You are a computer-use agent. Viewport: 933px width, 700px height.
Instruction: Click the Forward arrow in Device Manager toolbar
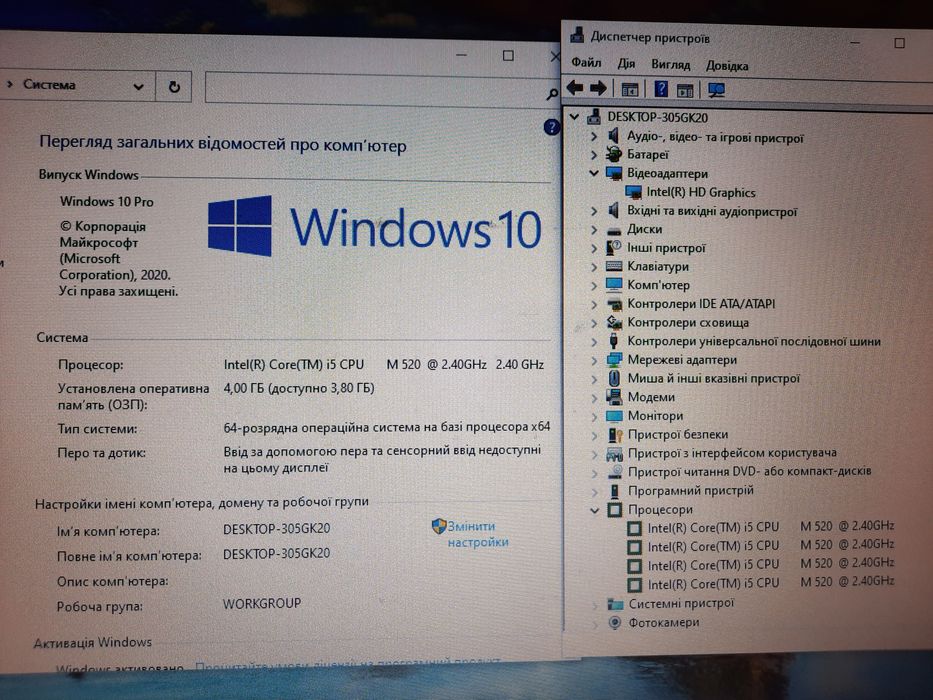598,89
